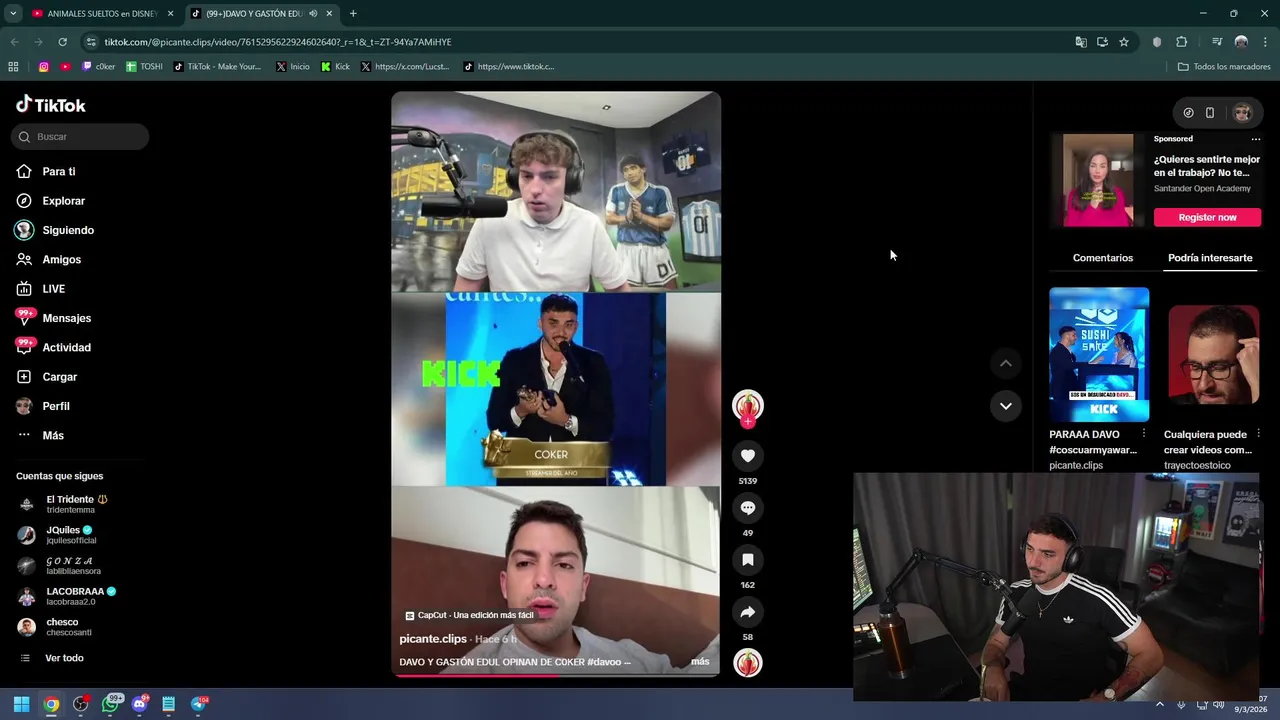Open the TikTok coins icon in top pill
1280x720 pixels.
(x=1188, y=113)
